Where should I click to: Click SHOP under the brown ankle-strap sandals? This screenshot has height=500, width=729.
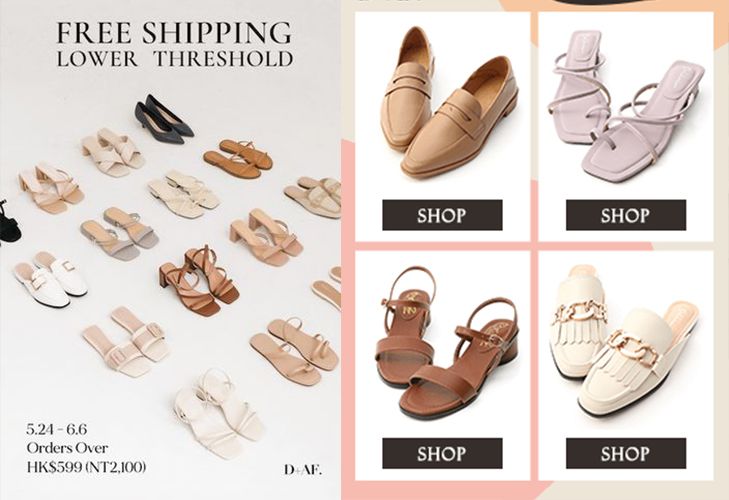[442, 453]
